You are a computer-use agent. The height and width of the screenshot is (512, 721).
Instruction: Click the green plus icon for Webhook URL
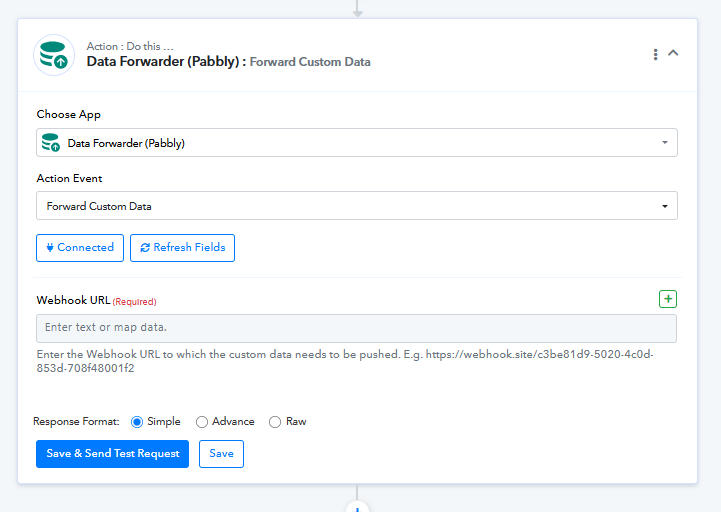tap(668, 299)
